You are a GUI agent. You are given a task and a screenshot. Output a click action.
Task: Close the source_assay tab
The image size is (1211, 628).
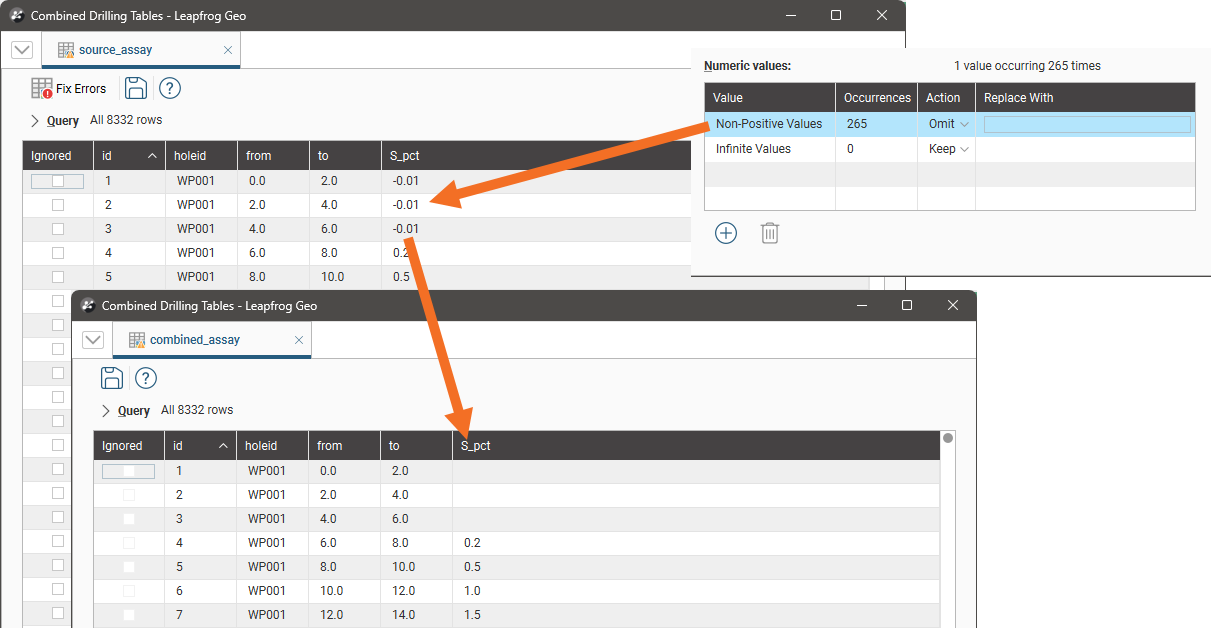click(x=228, y=50)
